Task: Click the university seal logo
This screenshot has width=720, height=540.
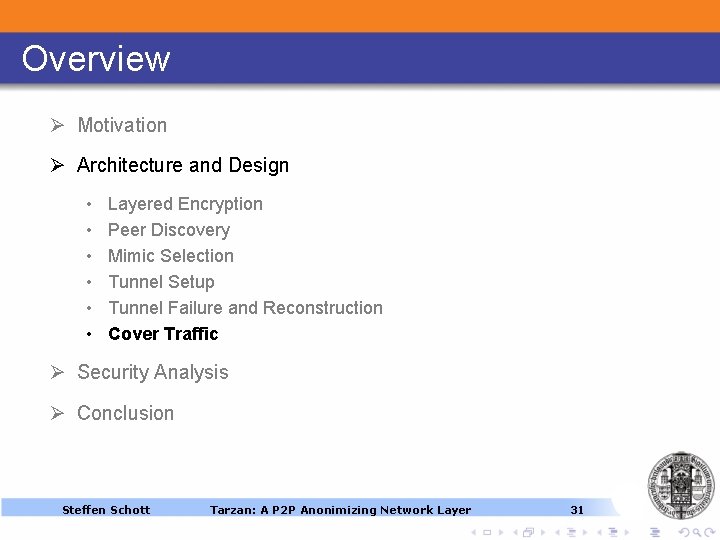Action: coord(681,485)
